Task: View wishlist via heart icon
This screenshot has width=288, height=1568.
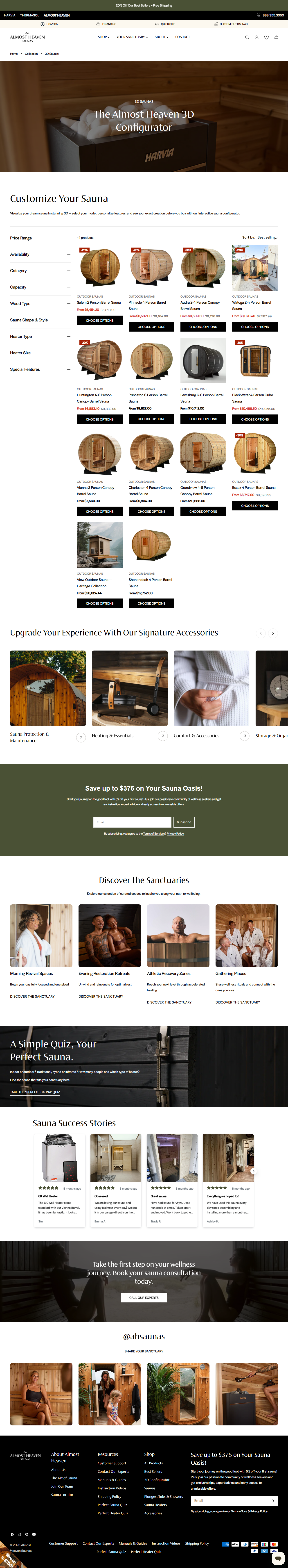Action: coord(266,37)
